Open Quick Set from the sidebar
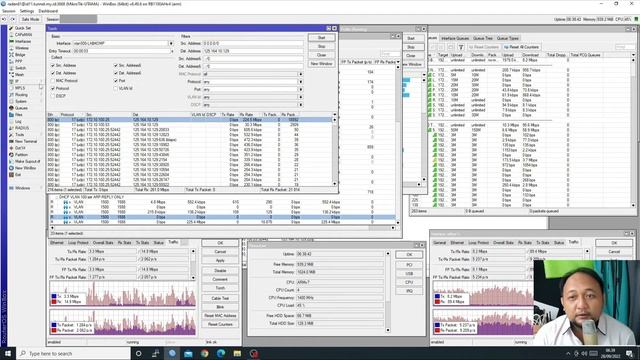640x360 pixels. pyautogui.click(x=22, y=28)
